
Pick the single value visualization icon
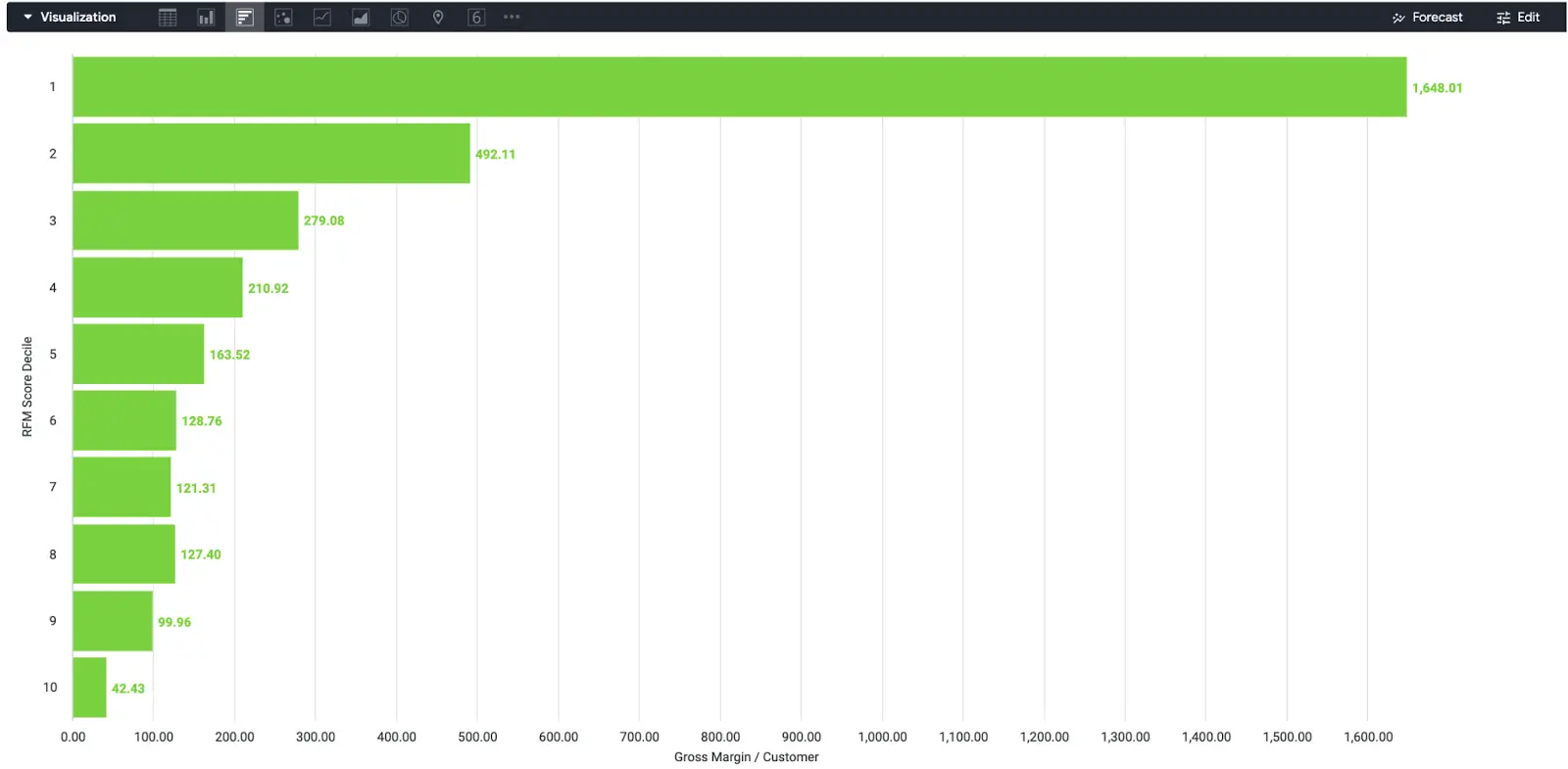[x=476, y=18]
